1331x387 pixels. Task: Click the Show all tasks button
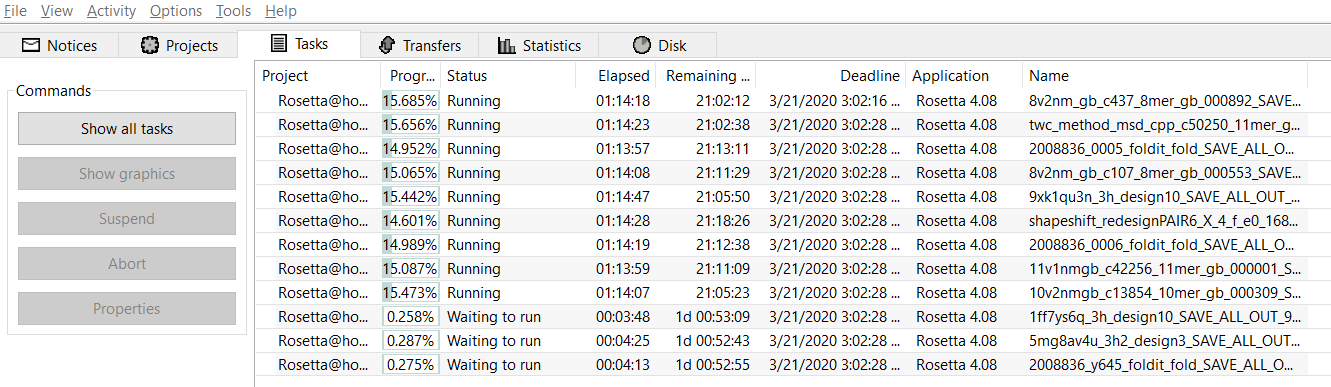pos(127,129)
